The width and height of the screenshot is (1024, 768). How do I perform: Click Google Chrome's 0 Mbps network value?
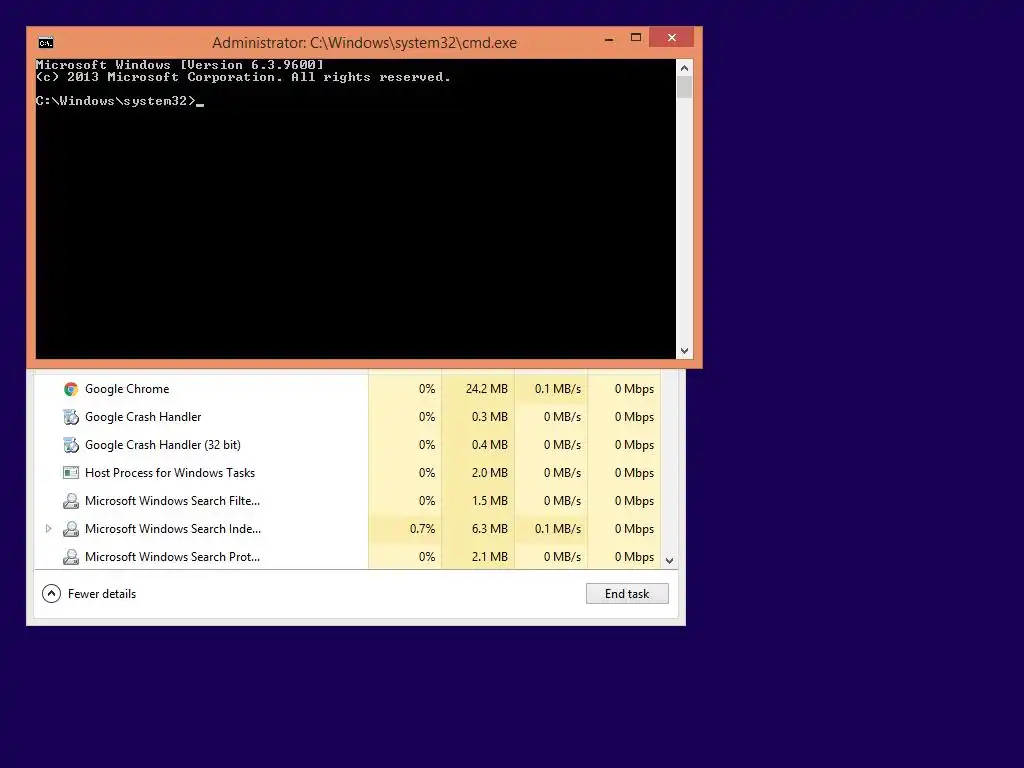634,389
